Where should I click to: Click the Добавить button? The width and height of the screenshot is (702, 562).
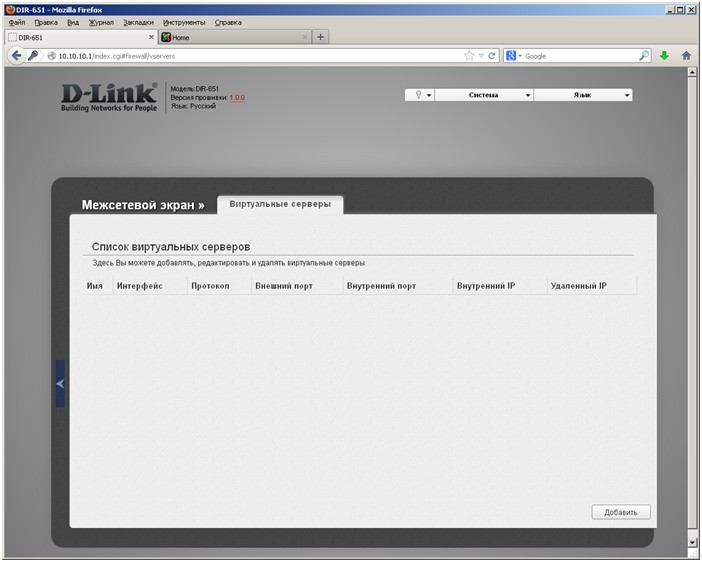coord(621,512)
